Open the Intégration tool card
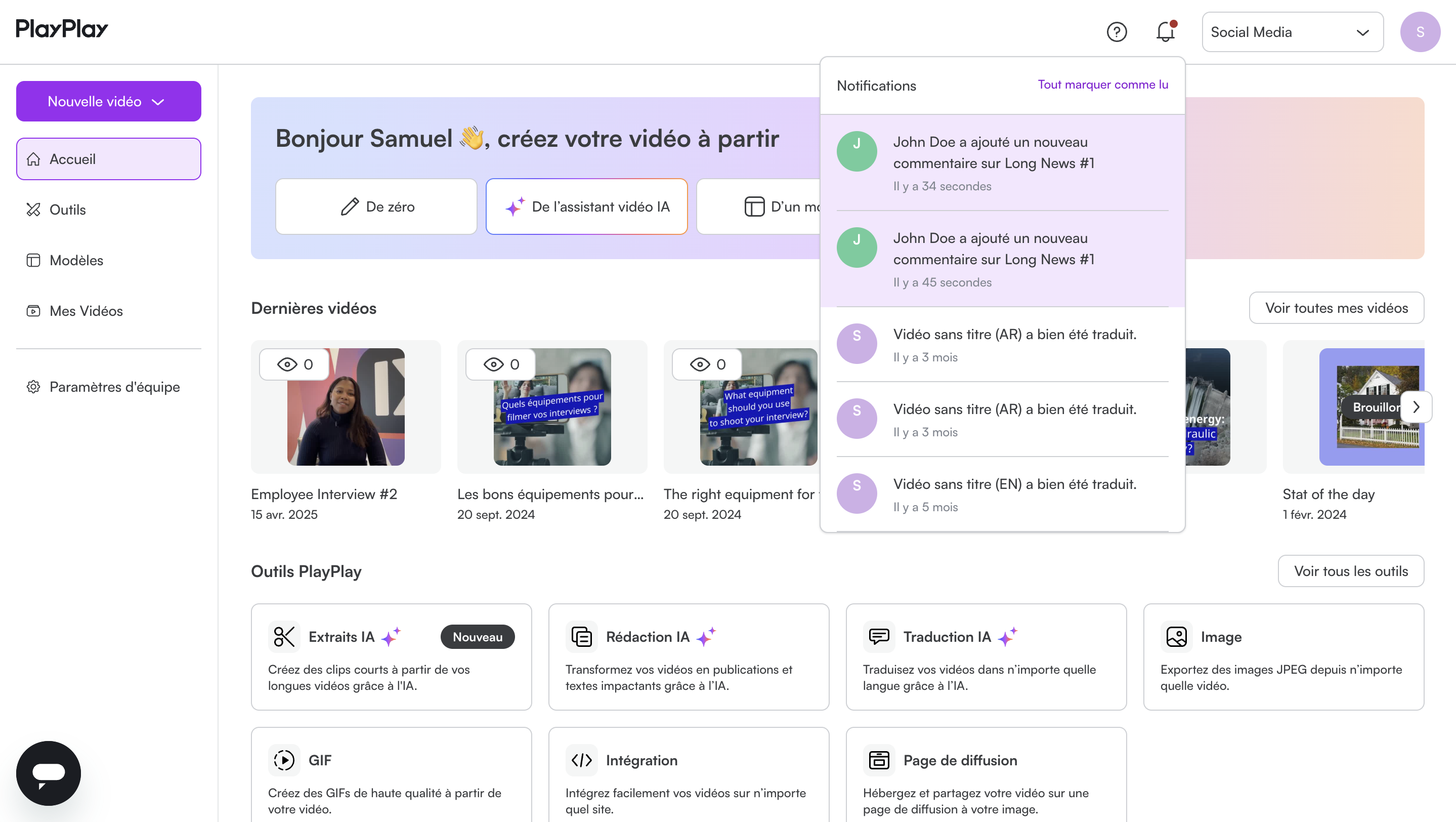Image resolution: width=1456 pixels, height=822 pixels. tap(689, 774)
